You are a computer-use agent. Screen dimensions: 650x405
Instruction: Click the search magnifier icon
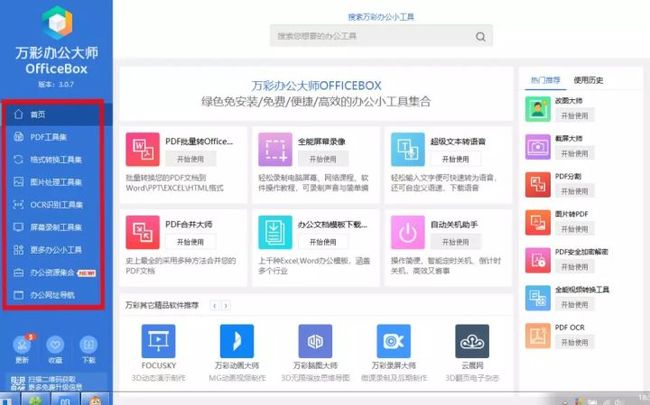(x=480, y=36)
